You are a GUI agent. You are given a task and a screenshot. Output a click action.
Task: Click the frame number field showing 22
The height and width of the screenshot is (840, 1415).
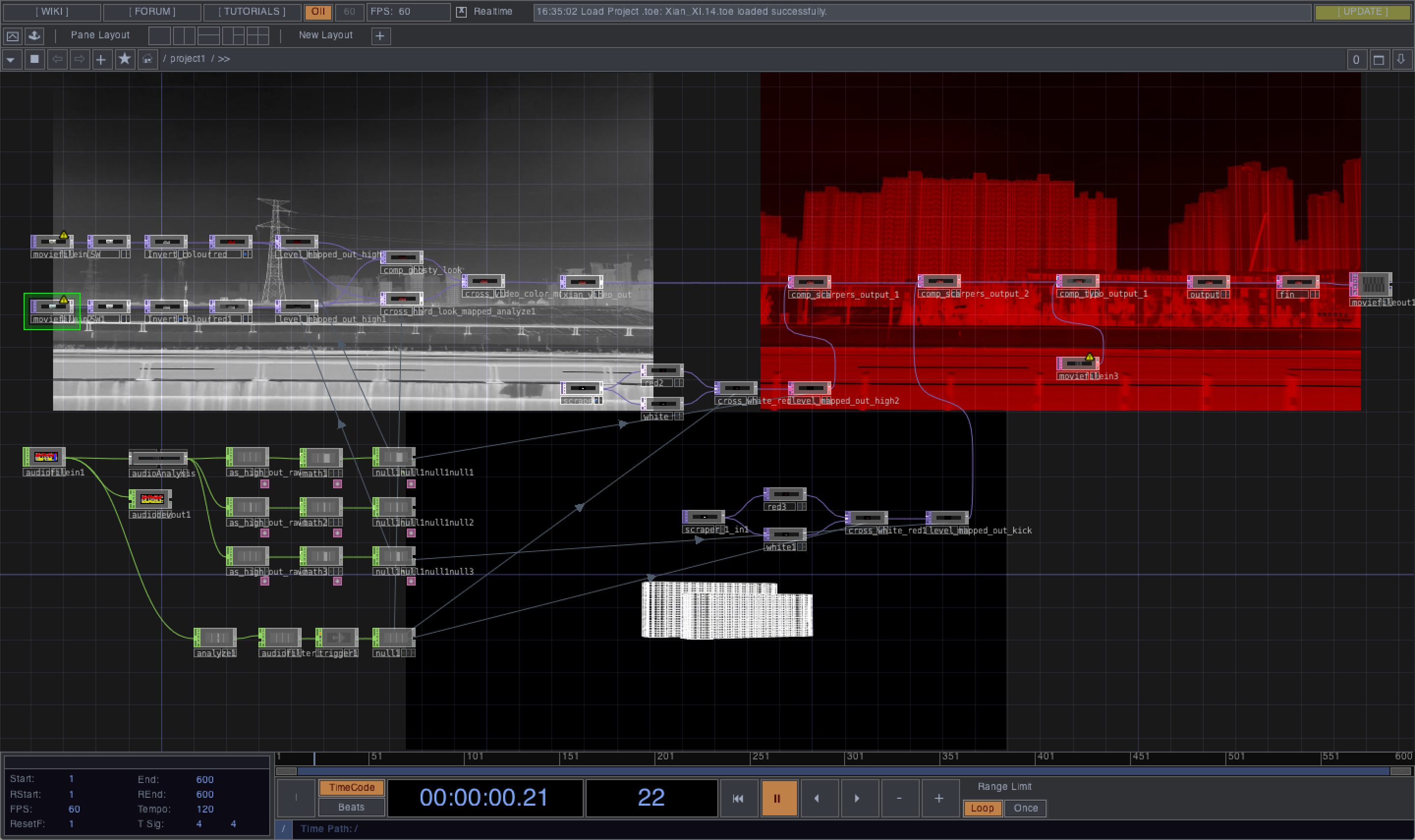[x=651, y=798]
